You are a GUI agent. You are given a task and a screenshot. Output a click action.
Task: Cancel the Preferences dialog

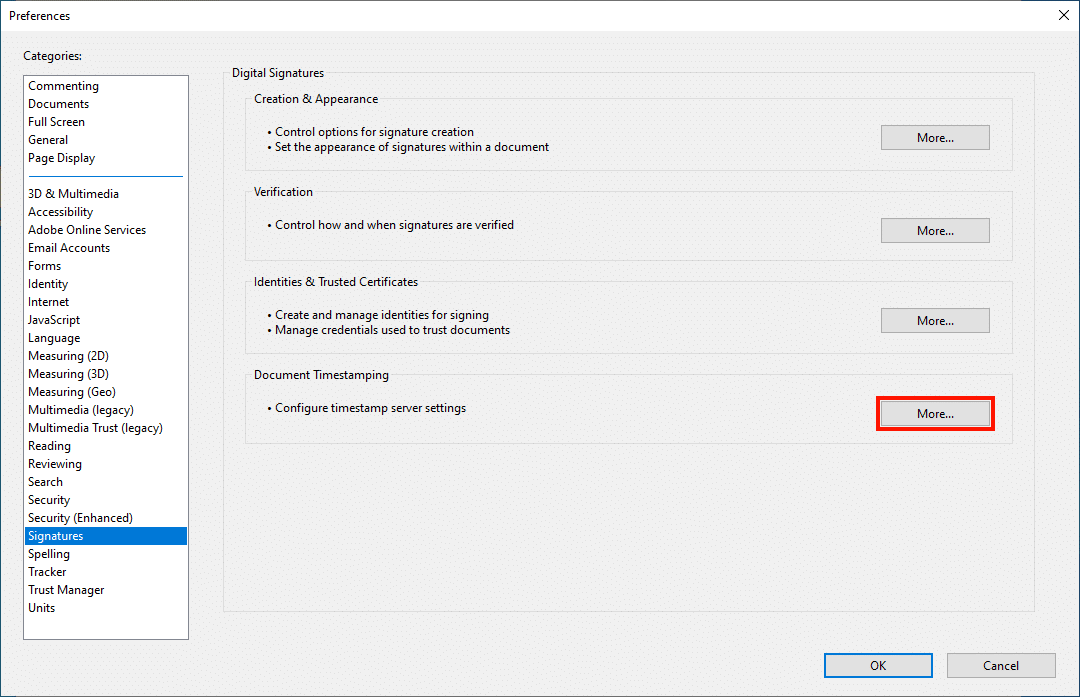pos(1001,666)
